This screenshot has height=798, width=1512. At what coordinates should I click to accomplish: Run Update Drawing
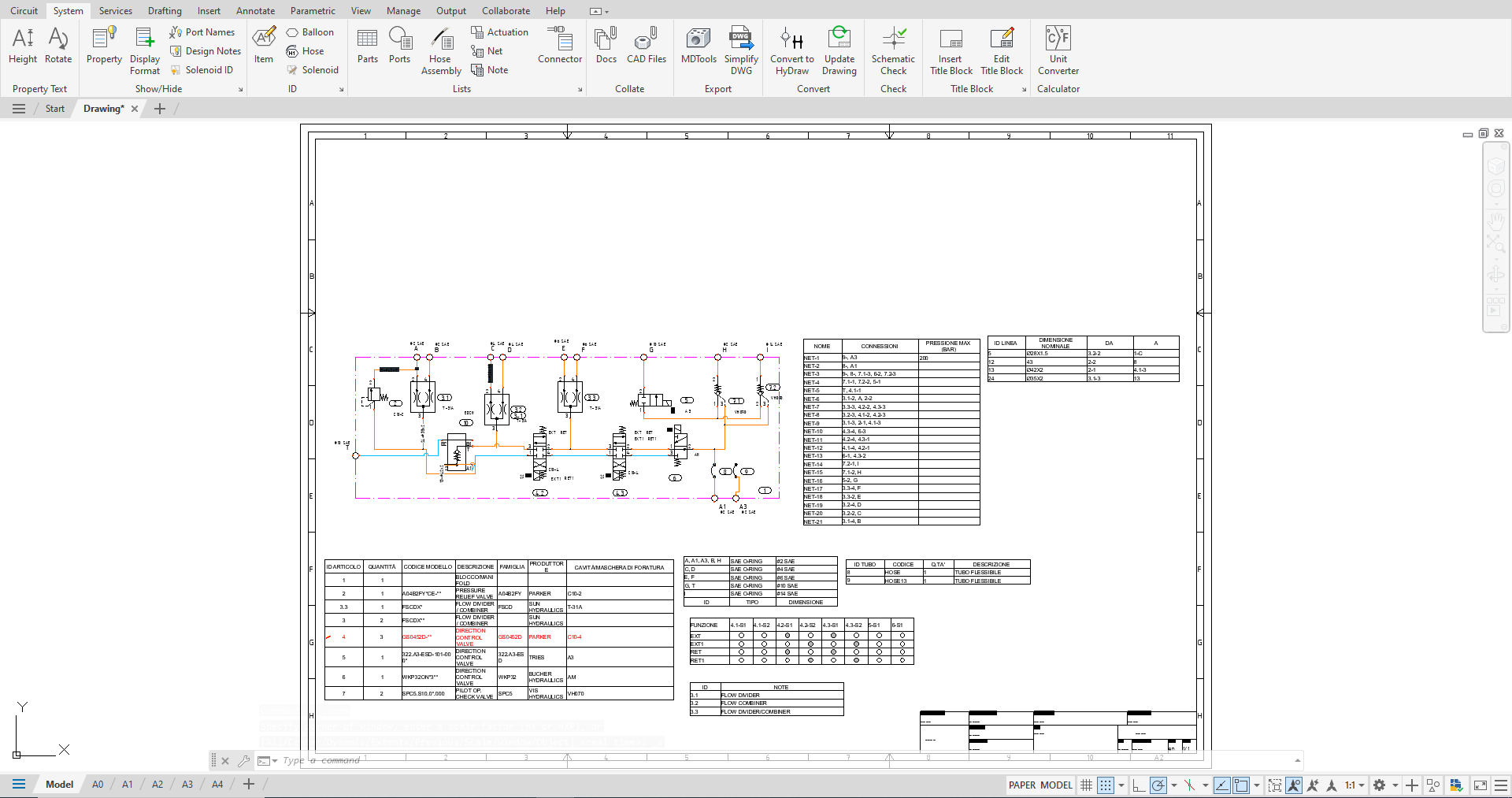839,50
